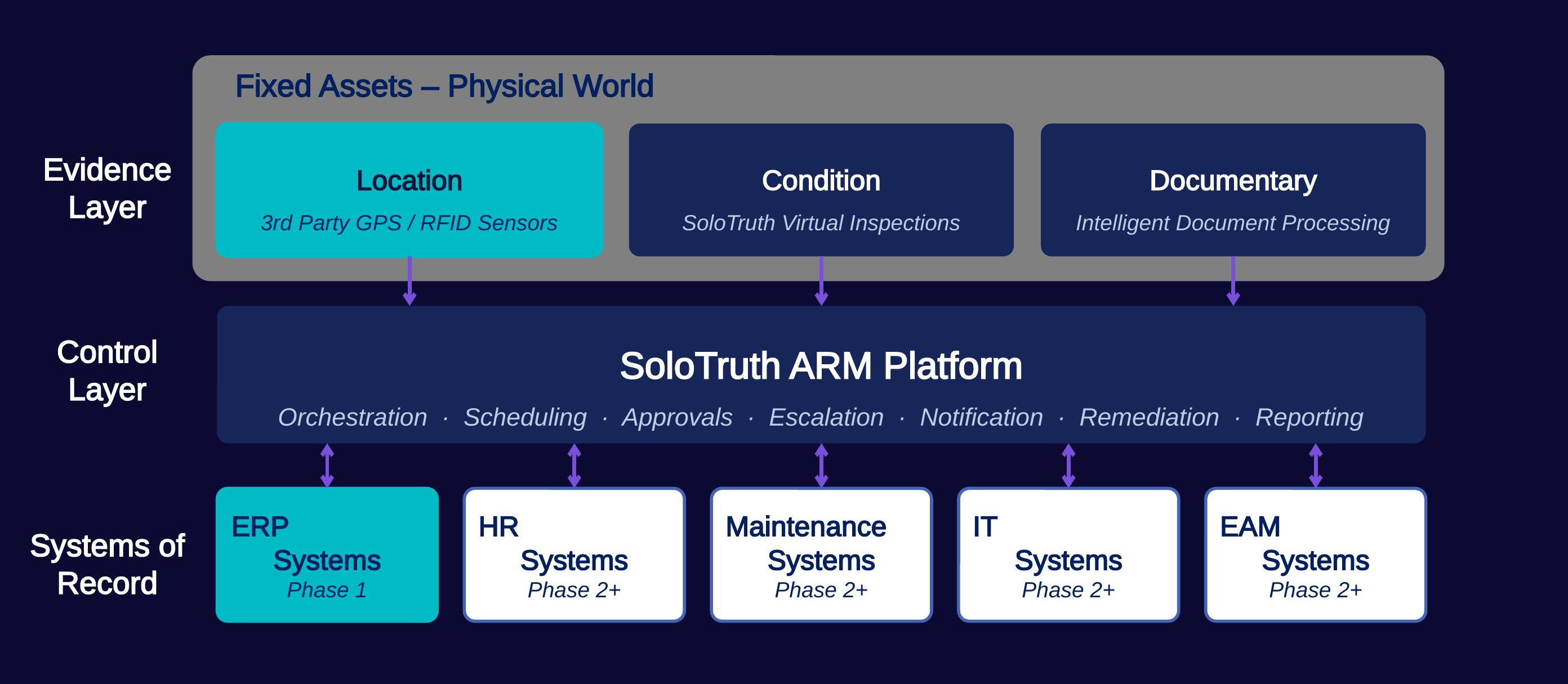Click the double arrow above ERP Systems
The width and height of the screenshot is (1568, 684).
[327, 466]
